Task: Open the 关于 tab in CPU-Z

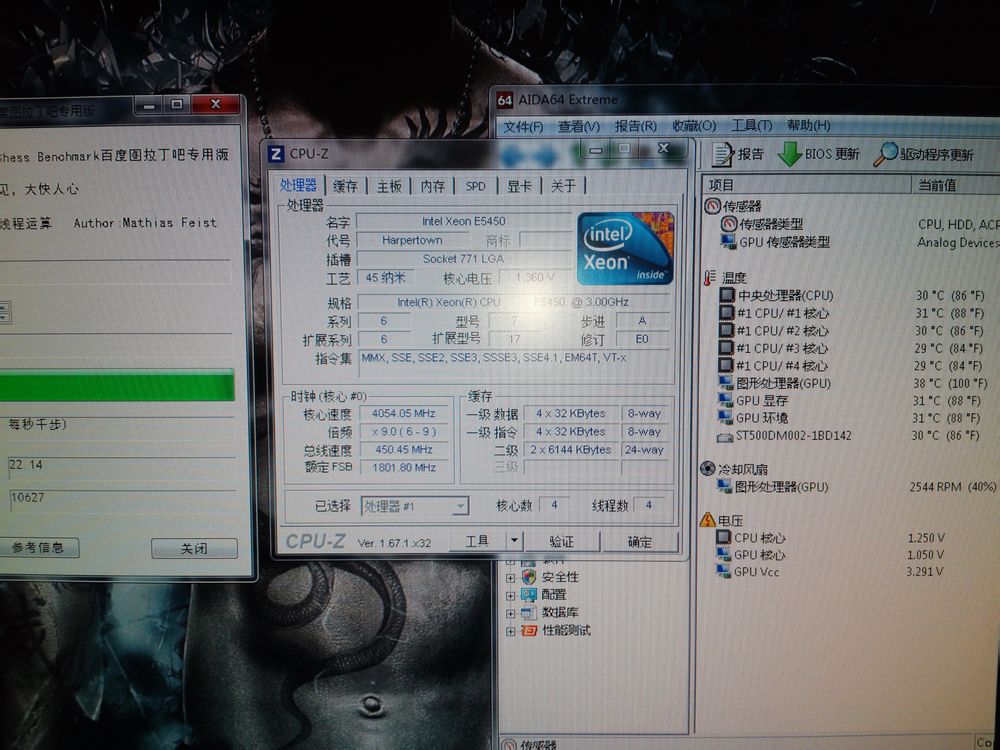Action: pos(563,186)
